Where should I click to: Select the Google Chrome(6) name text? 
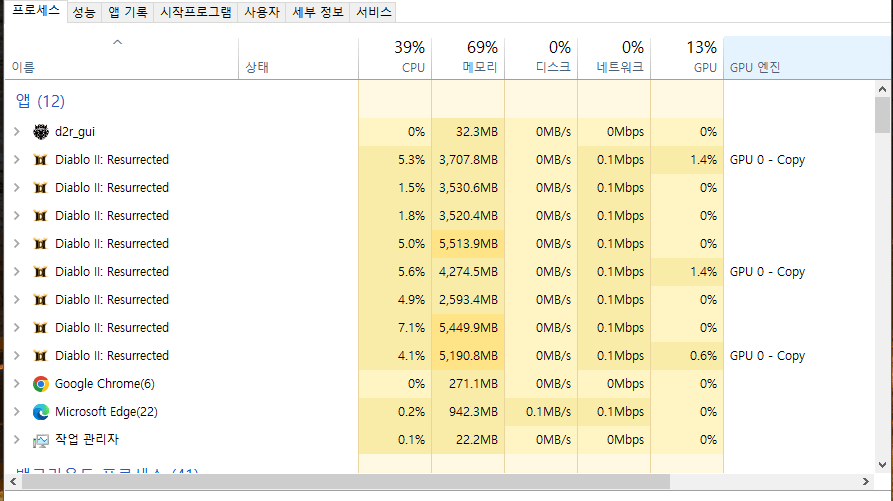coord(105,384)
